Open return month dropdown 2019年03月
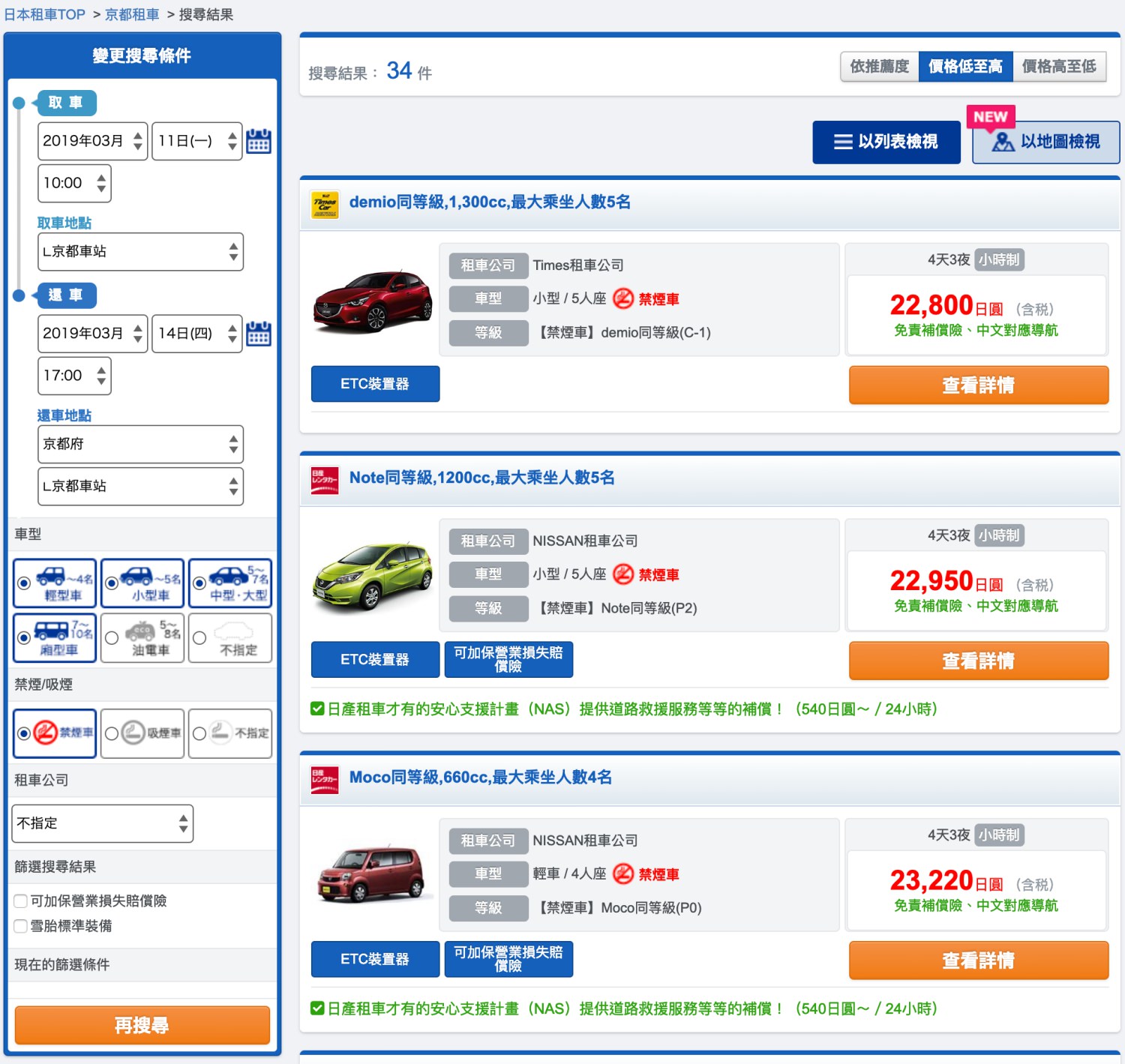 point(93,334)
